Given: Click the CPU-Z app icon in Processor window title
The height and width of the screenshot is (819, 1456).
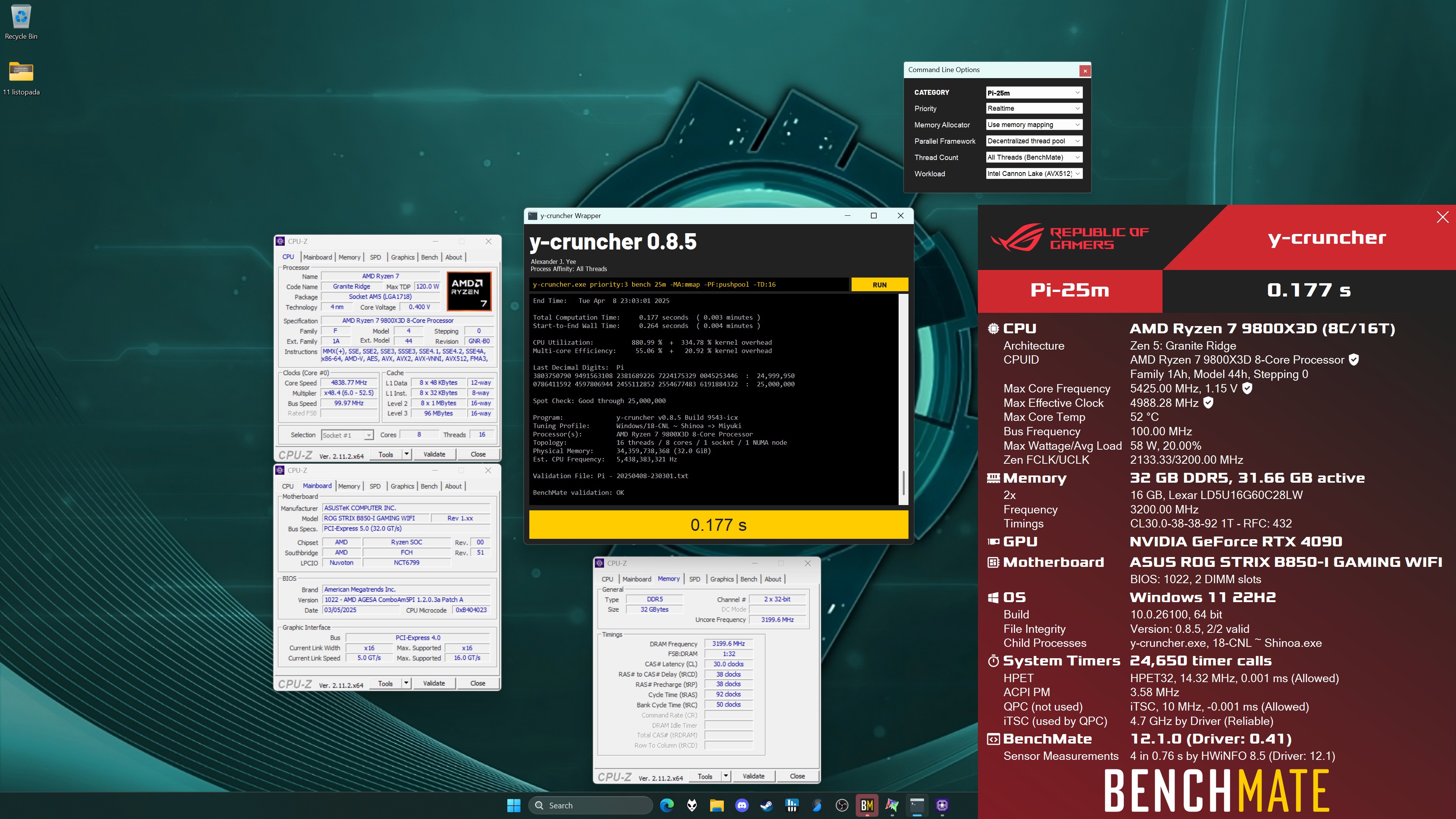Looking at the screenshot, I should 280,242.
